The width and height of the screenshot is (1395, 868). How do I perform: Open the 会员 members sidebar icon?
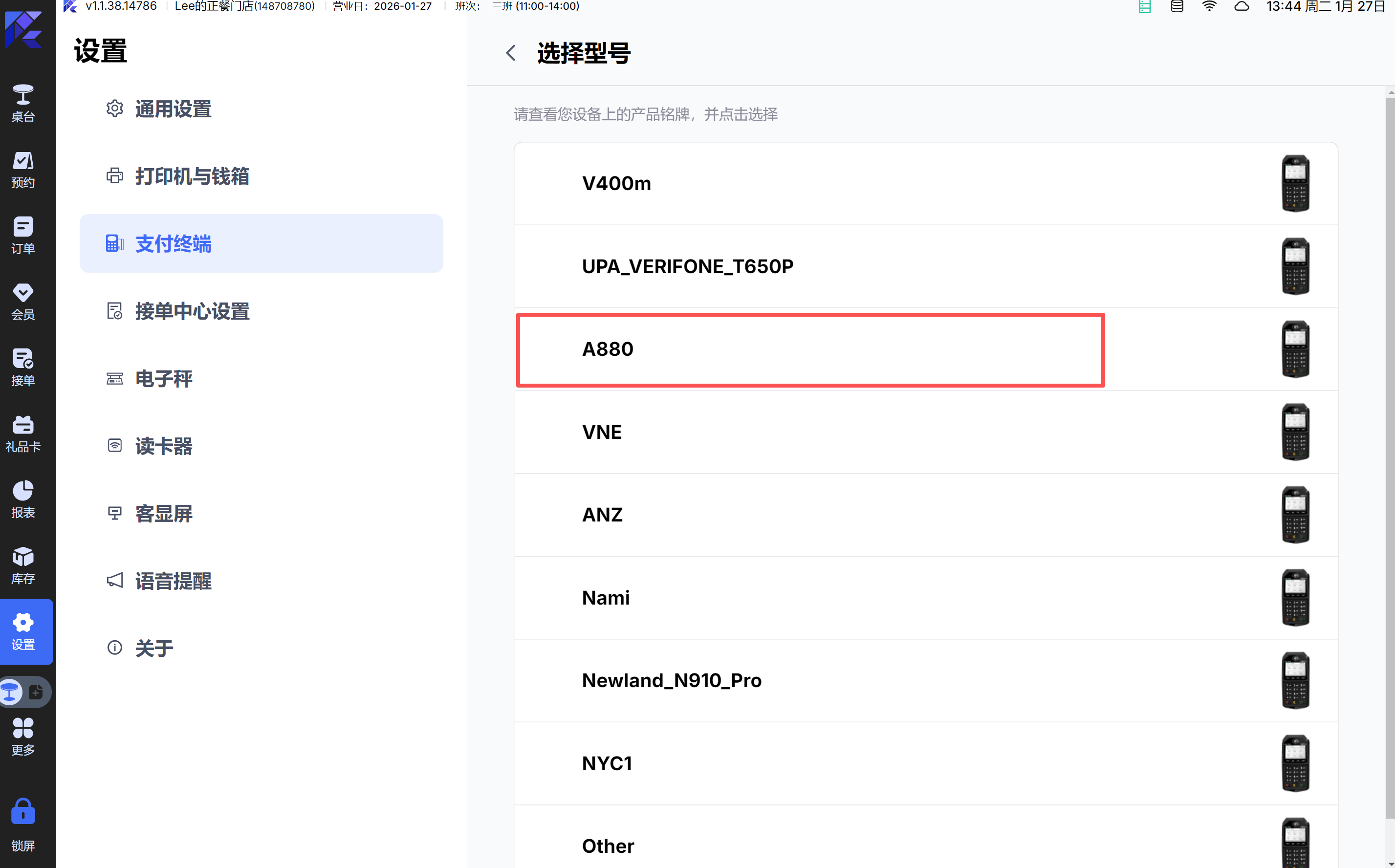(x=23, y=302)
